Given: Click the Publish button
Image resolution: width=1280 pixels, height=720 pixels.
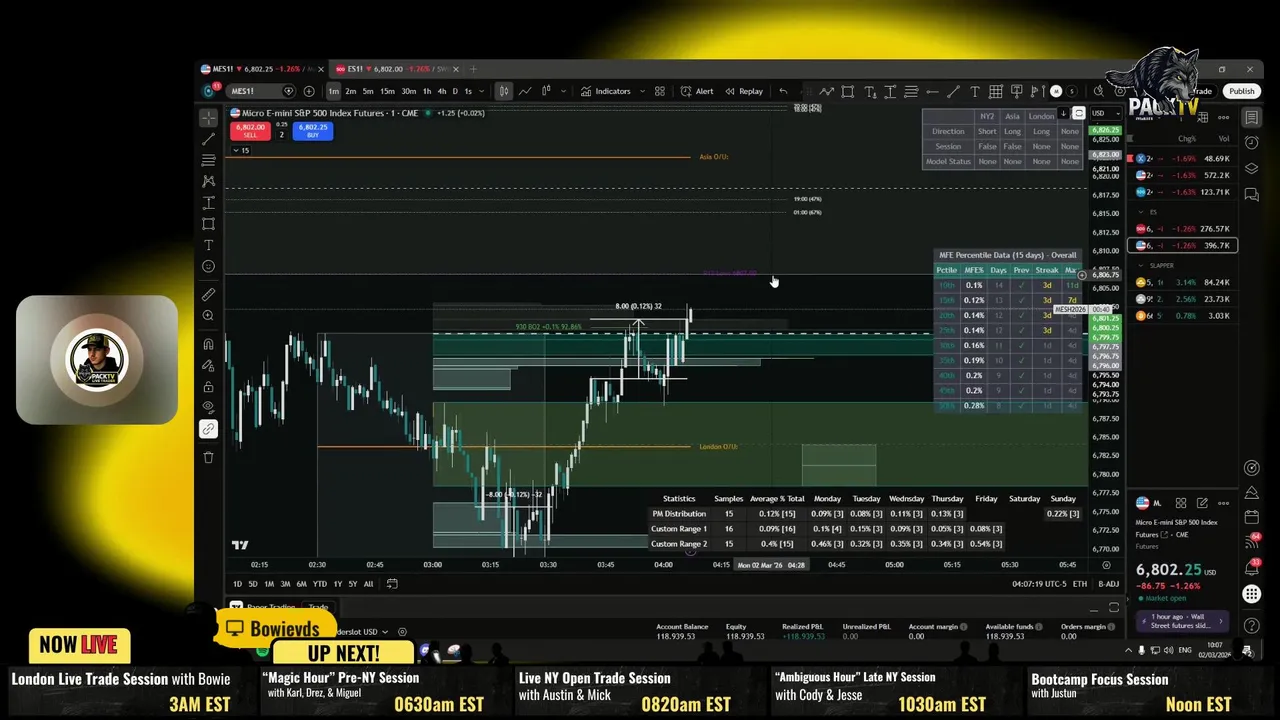Looking at the screenshot, I should pos(1242,91).
